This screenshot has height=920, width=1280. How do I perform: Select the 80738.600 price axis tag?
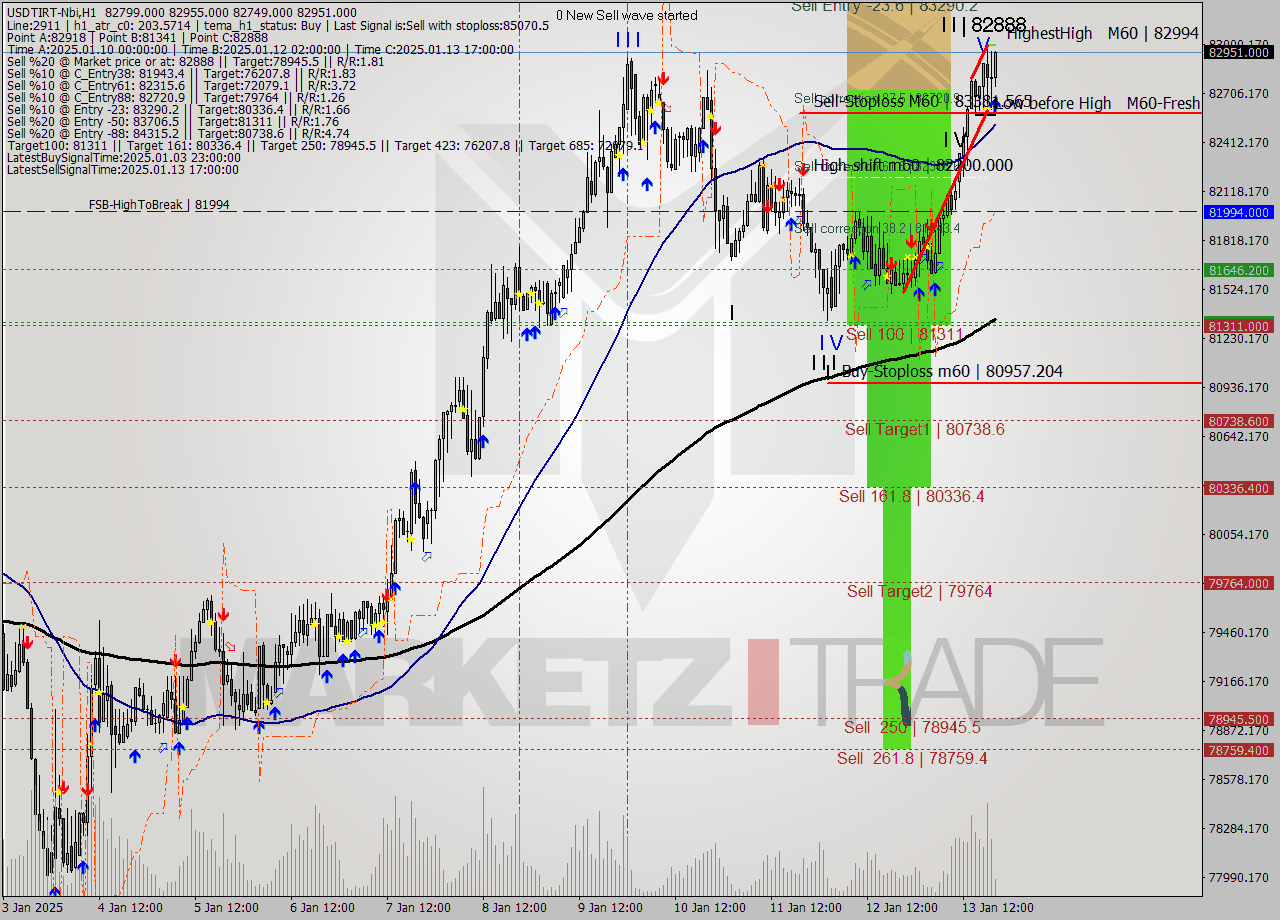(1239, 421)
